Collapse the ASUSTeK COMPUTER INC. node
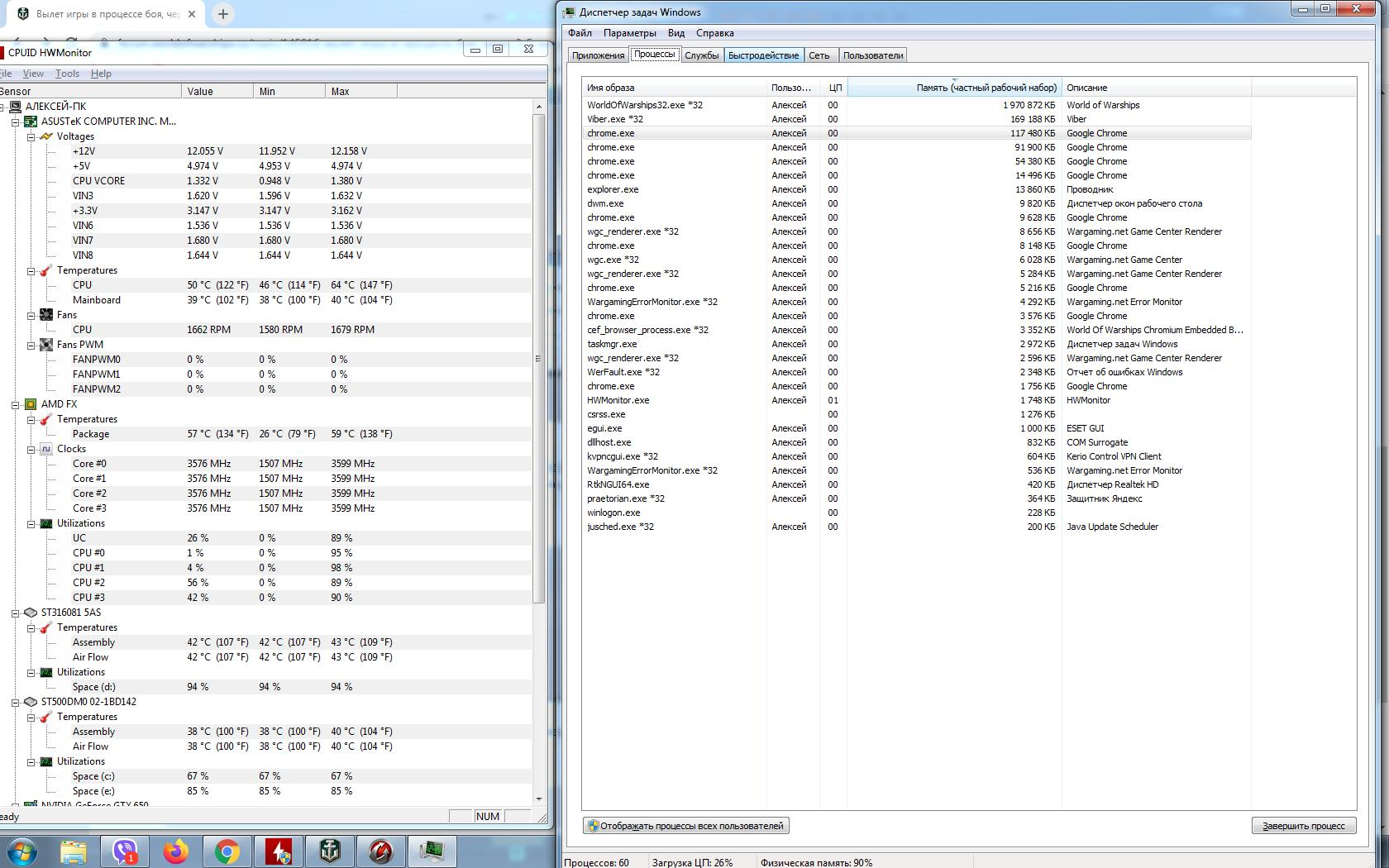Image resolution: width=1389 pixels, height=868 pixels. [15, 122]
